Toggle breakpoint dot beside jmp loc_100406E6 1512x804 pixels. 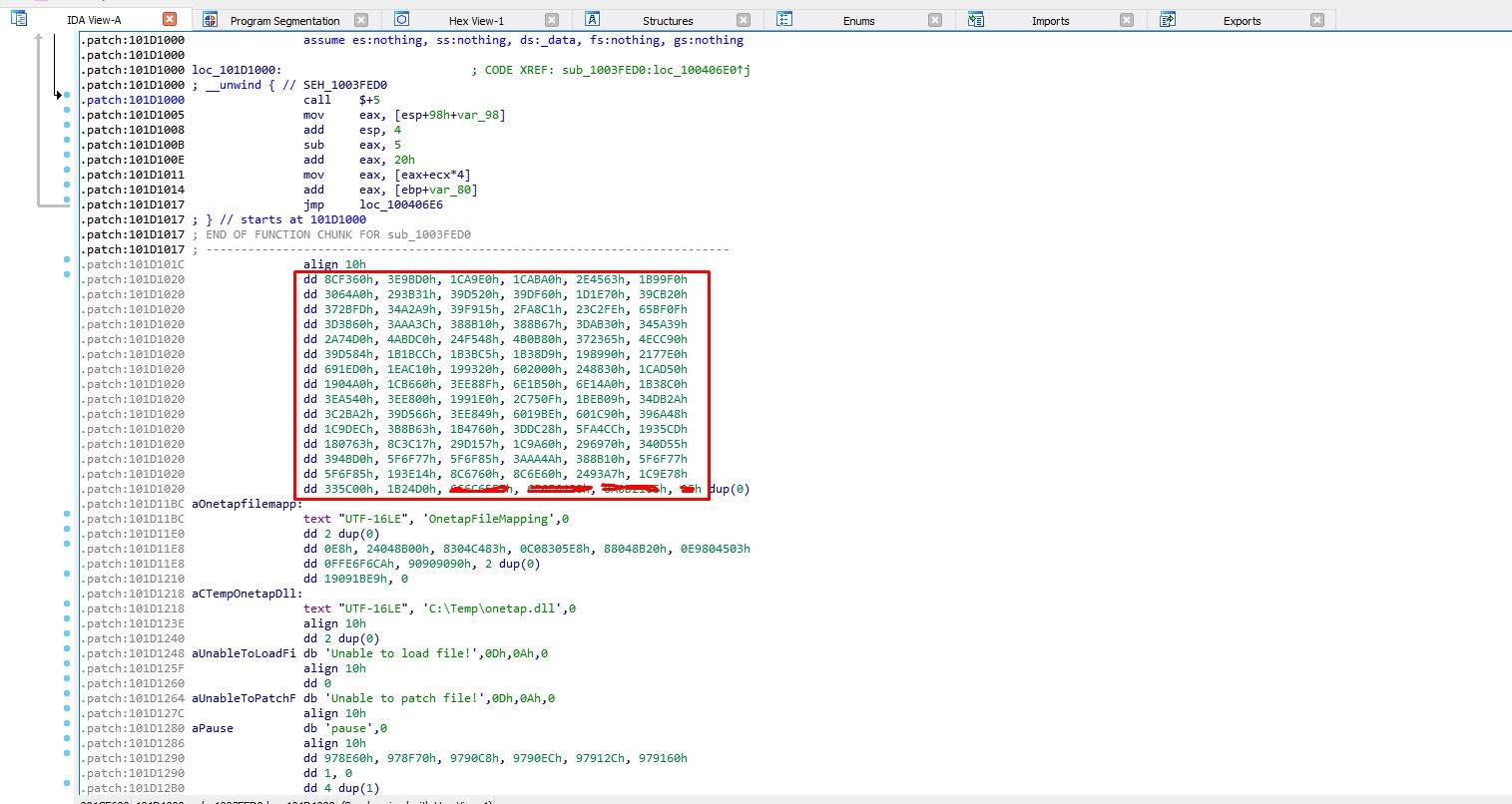67,200
